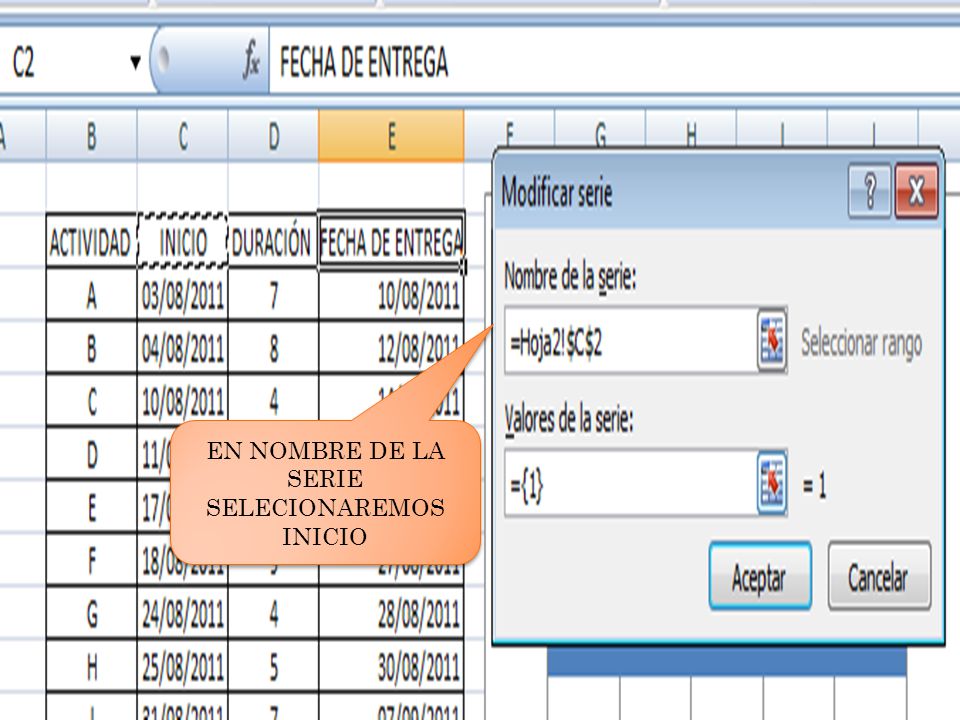
Task: Confirm with the Aceptar button
Action: point(760,576)
